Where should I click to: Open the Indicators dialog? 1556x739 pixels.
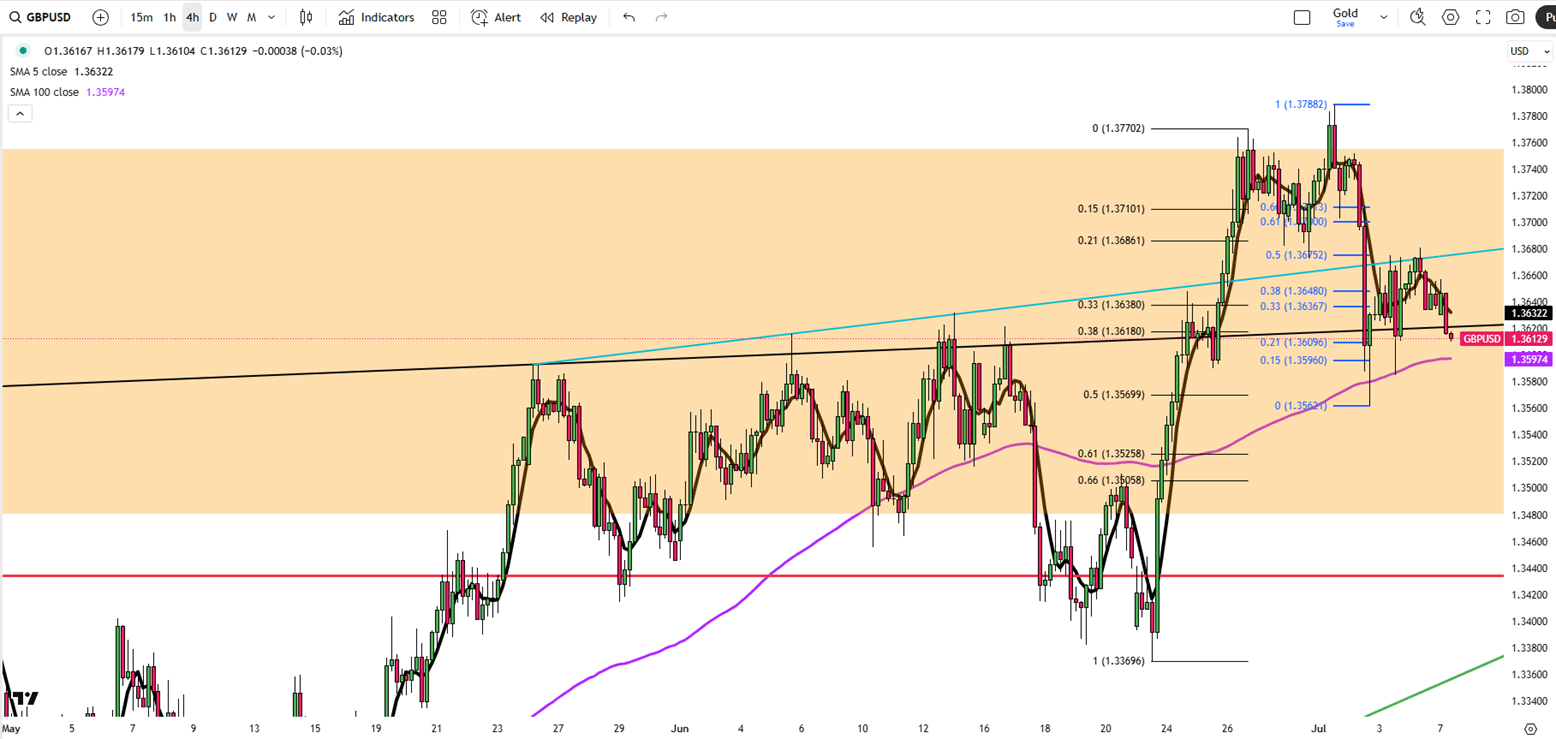376,17
